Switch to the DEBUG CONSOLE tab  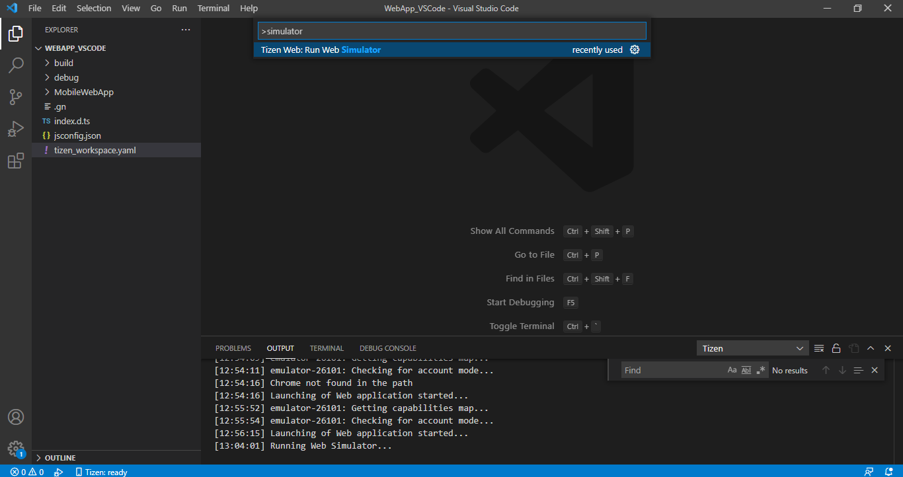(387, 348)
